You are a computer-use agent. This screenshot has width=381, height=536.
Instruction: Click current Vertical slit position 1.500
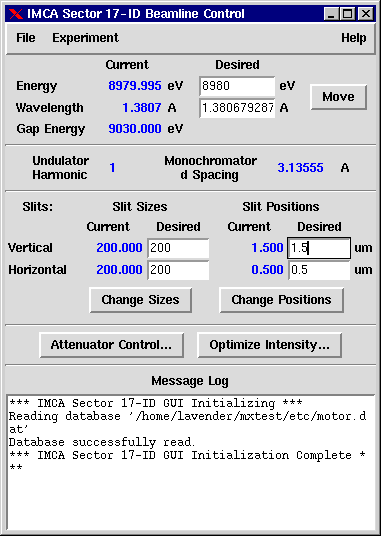tap(267, 248)
